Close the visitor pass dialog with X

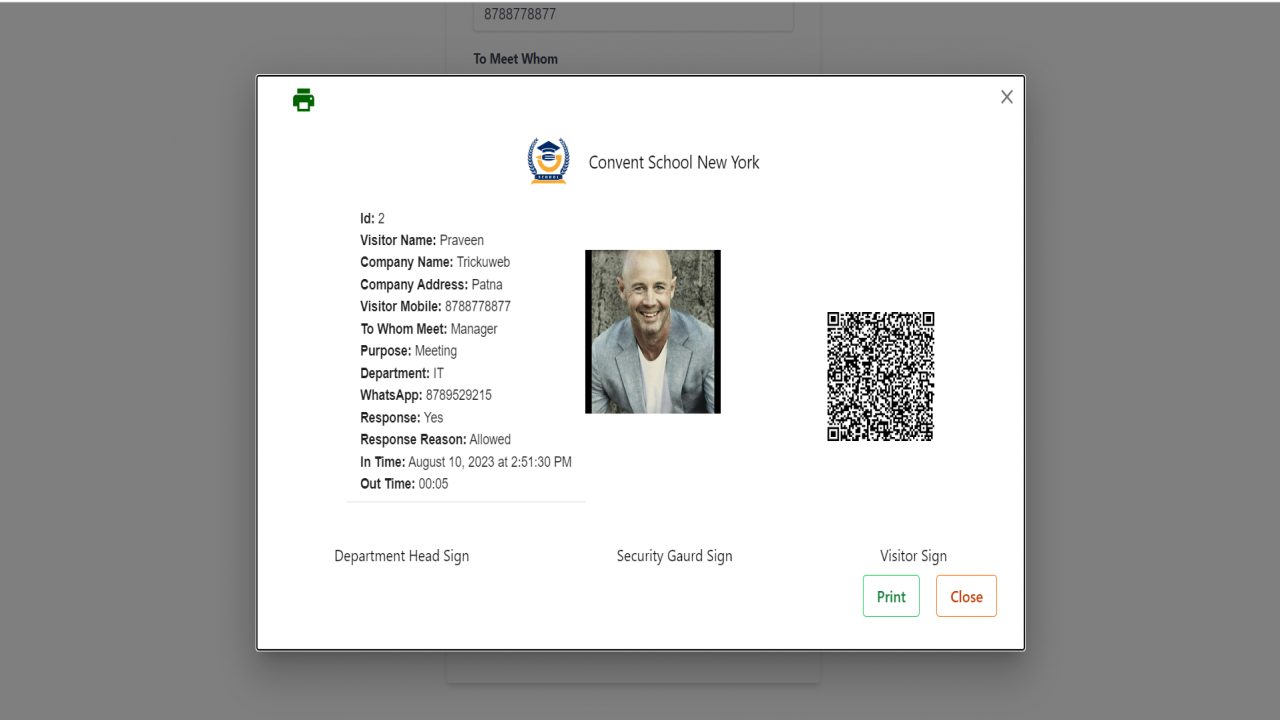[1007, 97]
